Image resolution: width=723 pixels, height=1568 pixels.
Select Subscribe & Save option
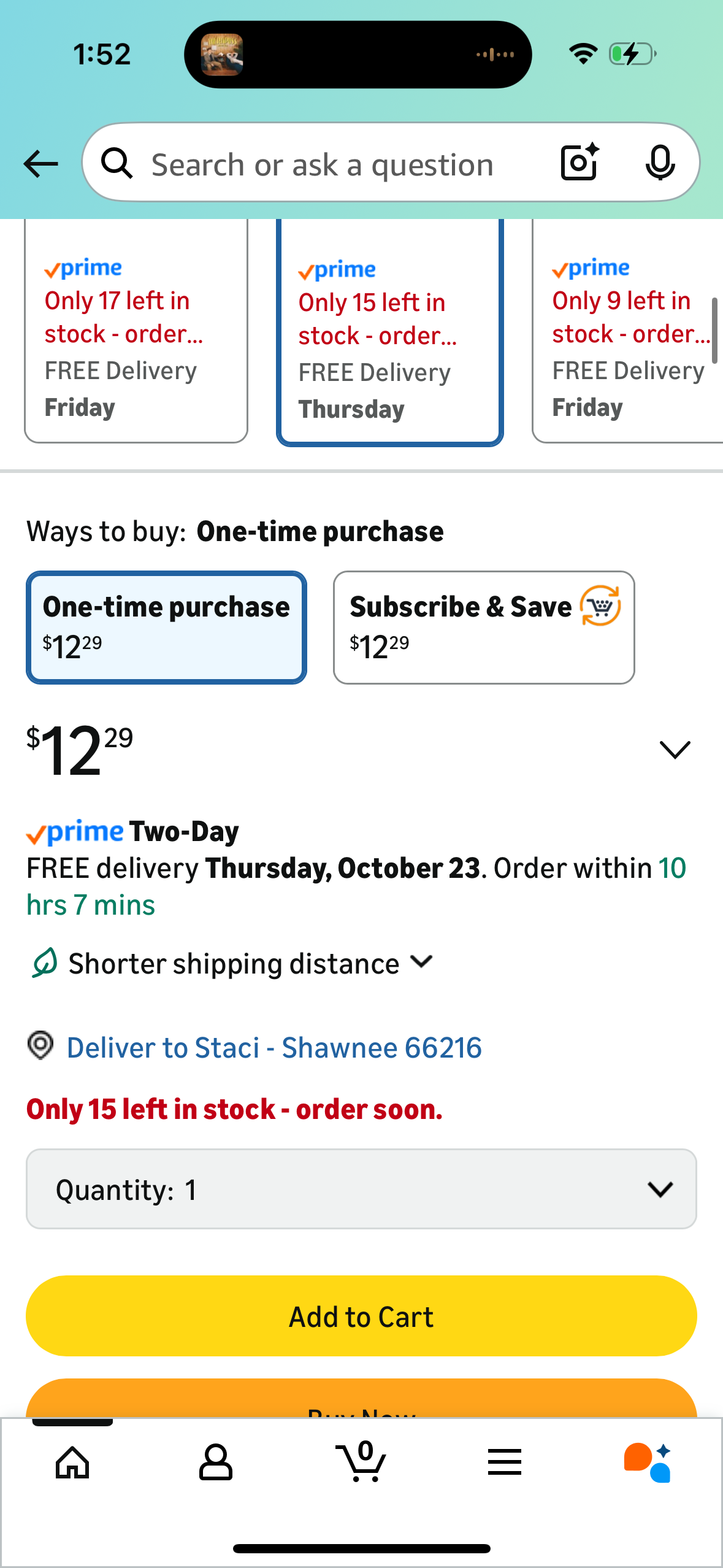point(483,627)
